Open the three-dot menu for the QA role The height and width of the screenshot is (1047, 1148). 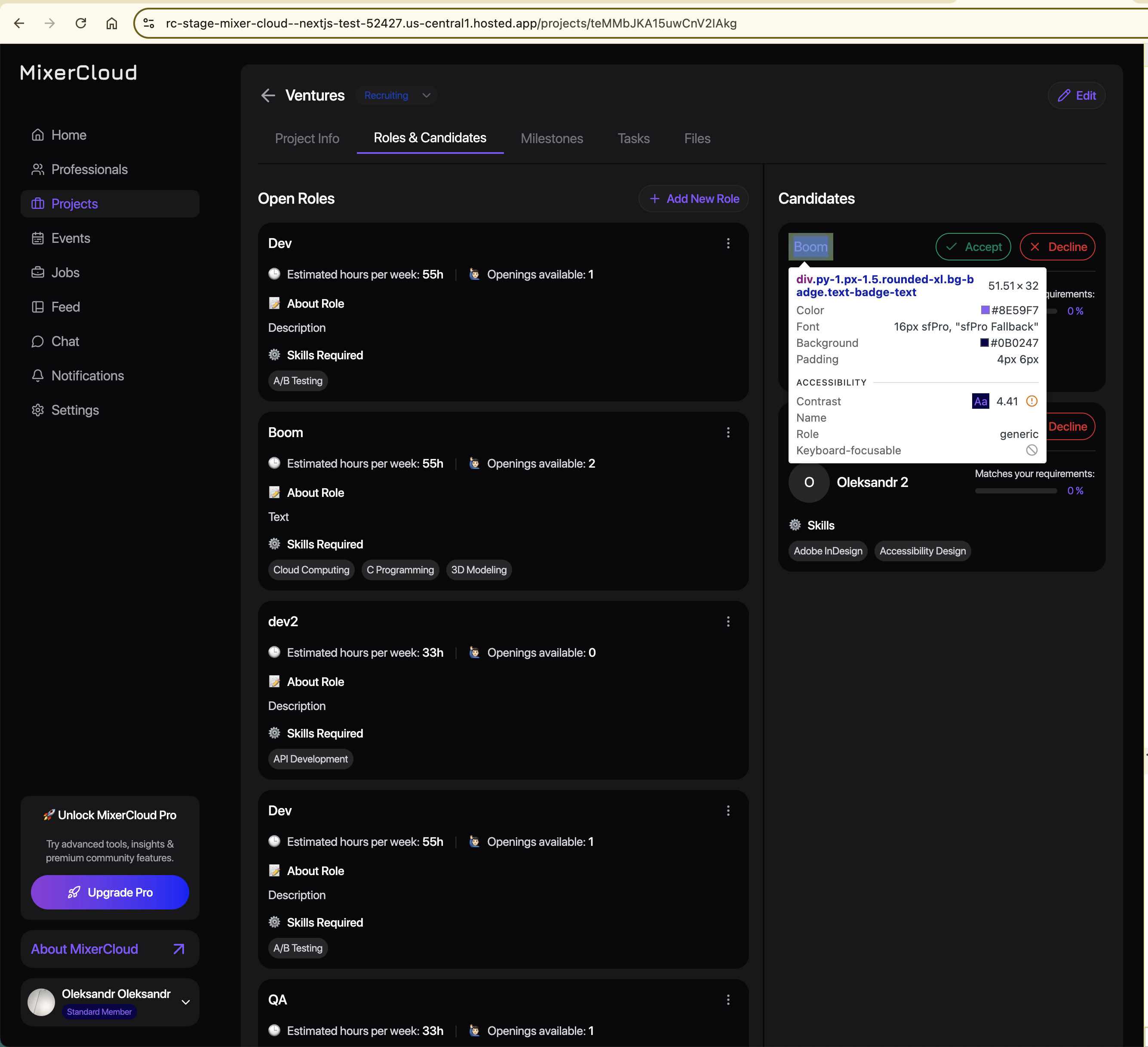coord(728,999)
